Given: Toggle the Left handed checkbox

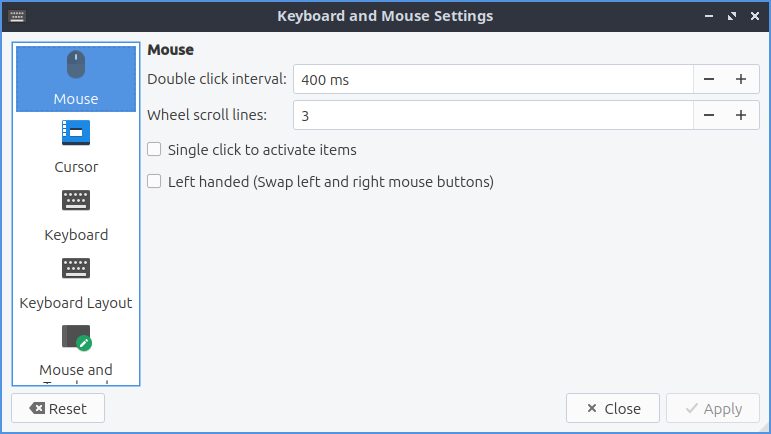Looking at the screenshot, I should tap(154, 182).
